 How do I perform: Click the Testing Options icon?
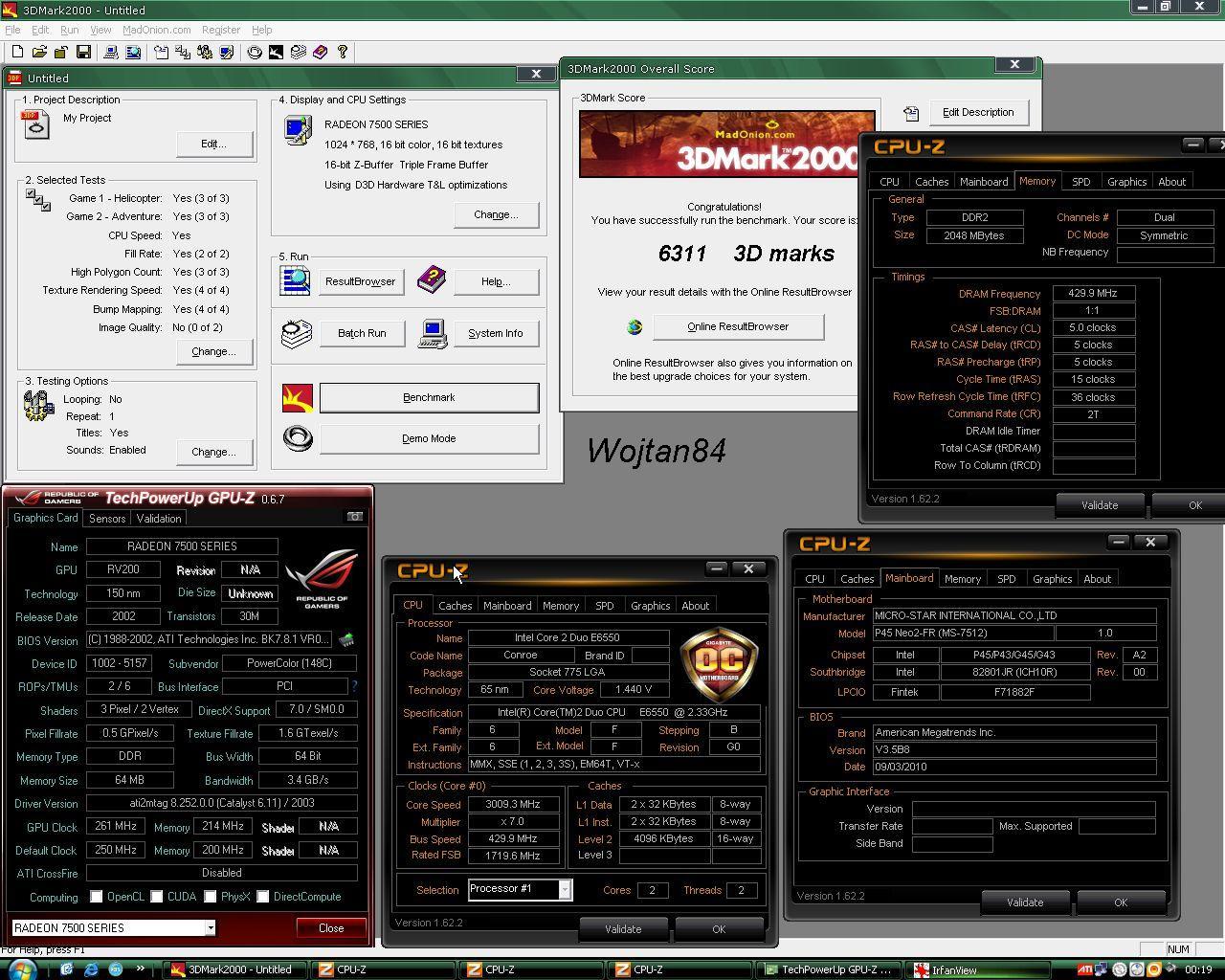tap(38, 405)
